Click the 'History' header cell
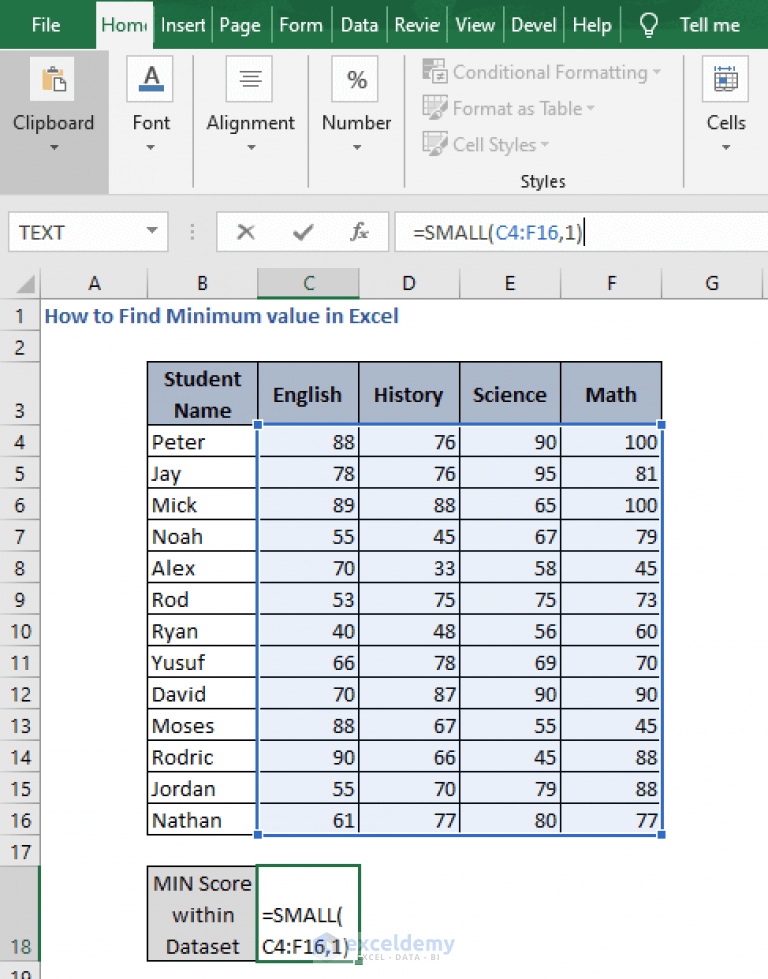Viewport: 768px width, 979px height. (x=409, y=394)
